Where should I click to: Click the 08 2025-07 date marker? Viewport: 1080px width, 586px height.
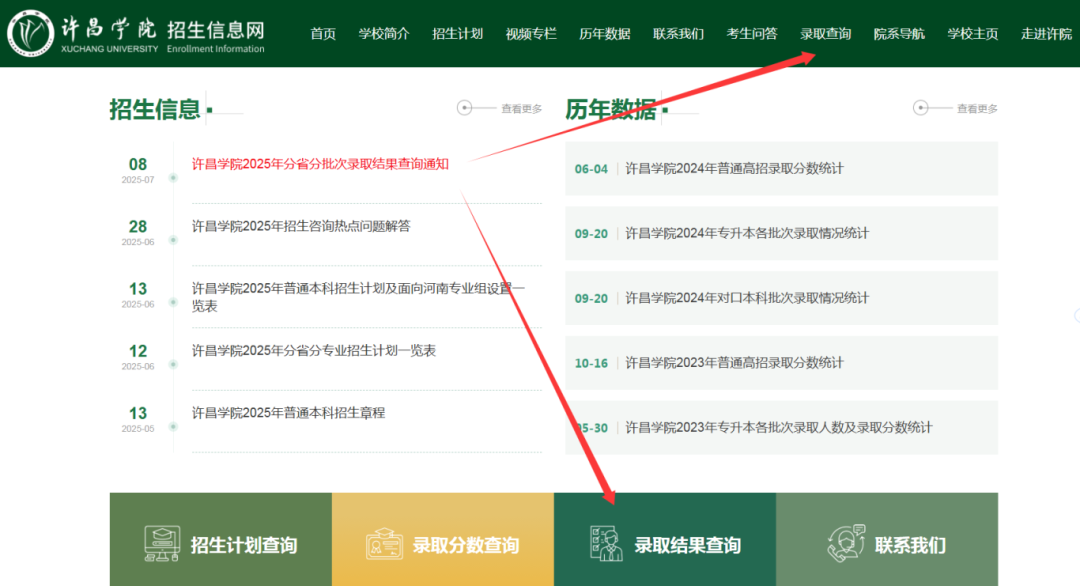click(x=138, y=169)
